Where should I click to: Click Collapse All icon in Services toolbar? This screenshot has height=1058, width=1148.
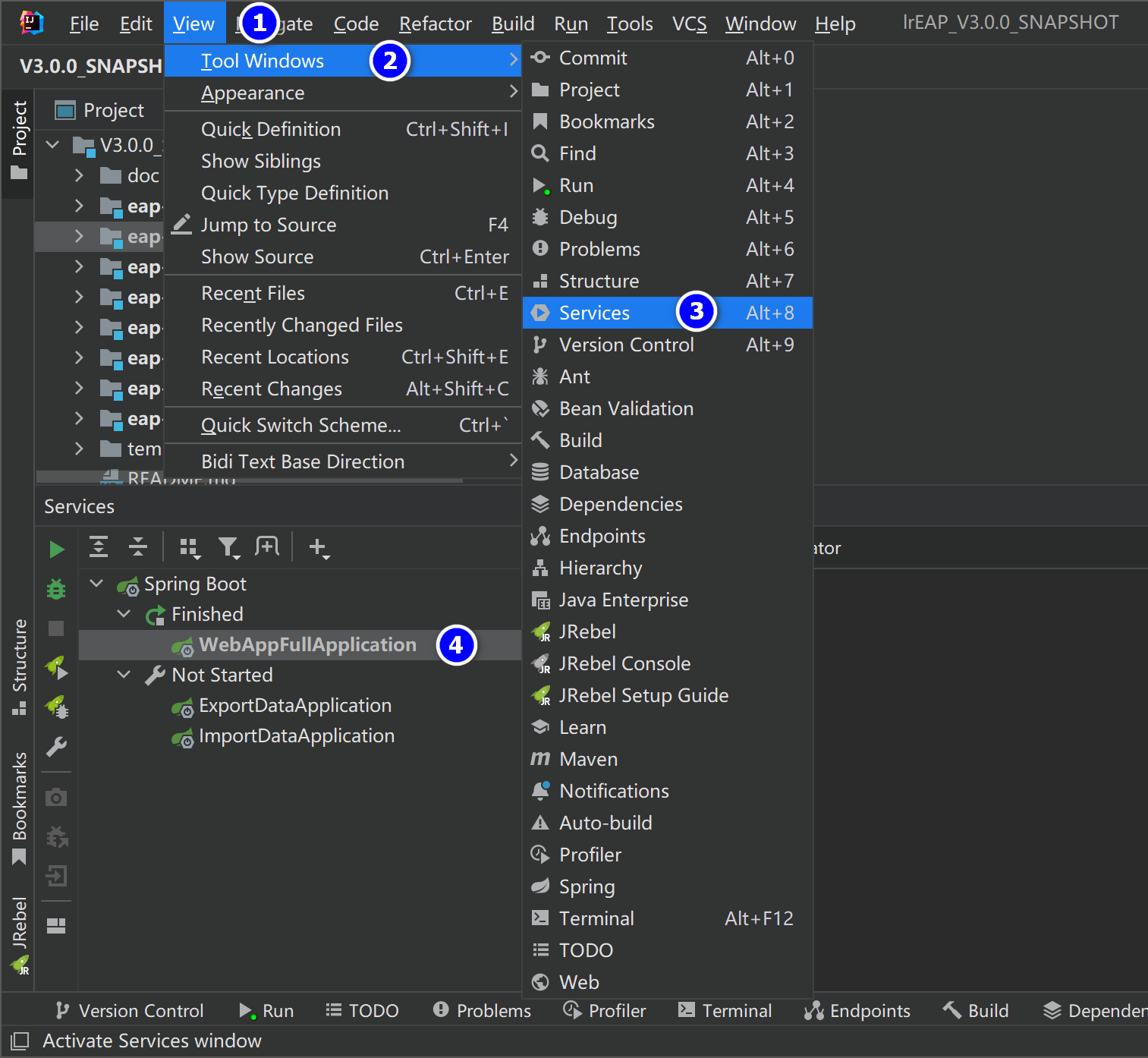pyautogui.click(x=138, y=546)
